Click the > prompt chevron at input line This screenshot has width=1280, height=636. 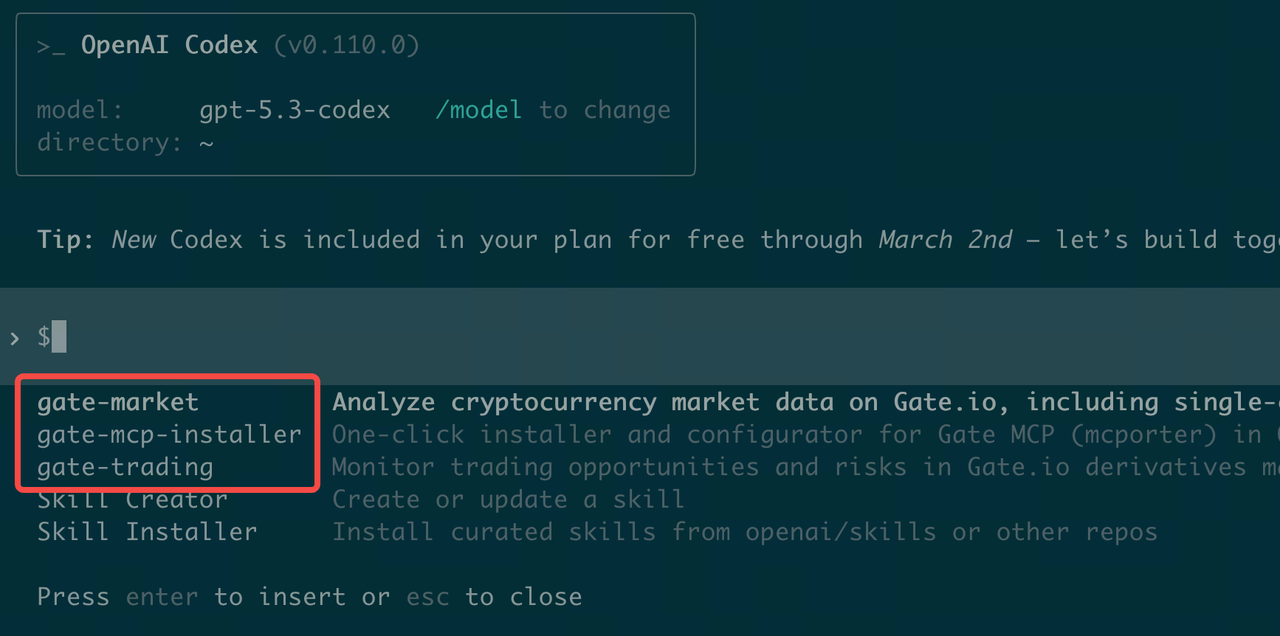[14, 338]
